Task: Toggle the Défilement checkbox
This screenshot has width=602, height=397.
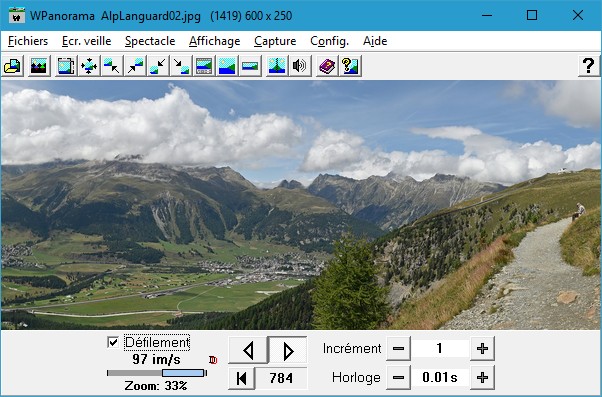Action: 113,342
